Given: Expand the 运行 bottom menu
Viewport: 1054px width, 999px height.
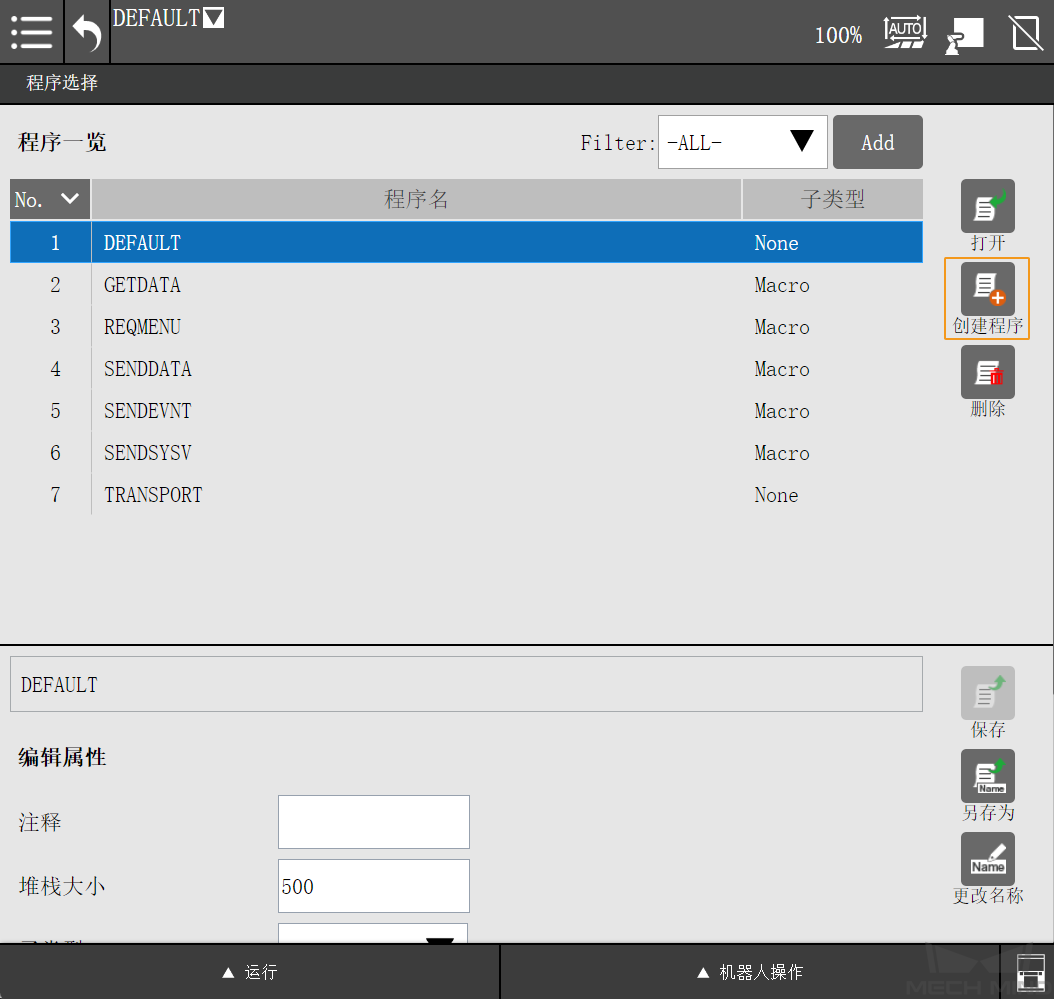Looking at the screenshot, I should click(249, 972).
